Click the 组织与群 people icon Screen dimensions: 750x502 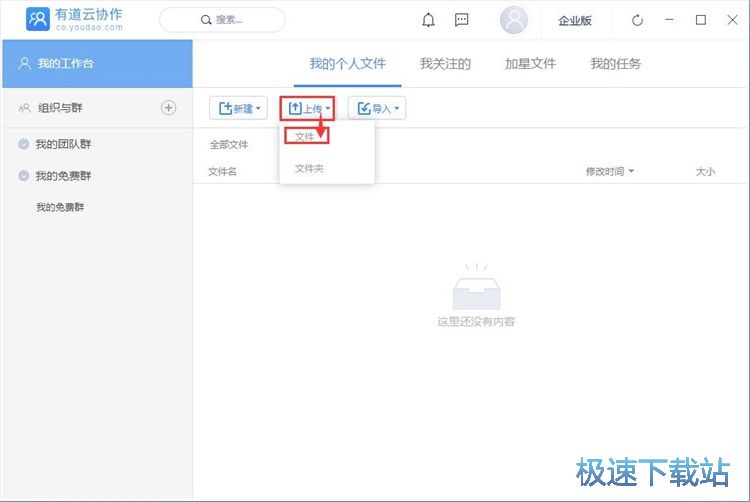coord(24,108)
